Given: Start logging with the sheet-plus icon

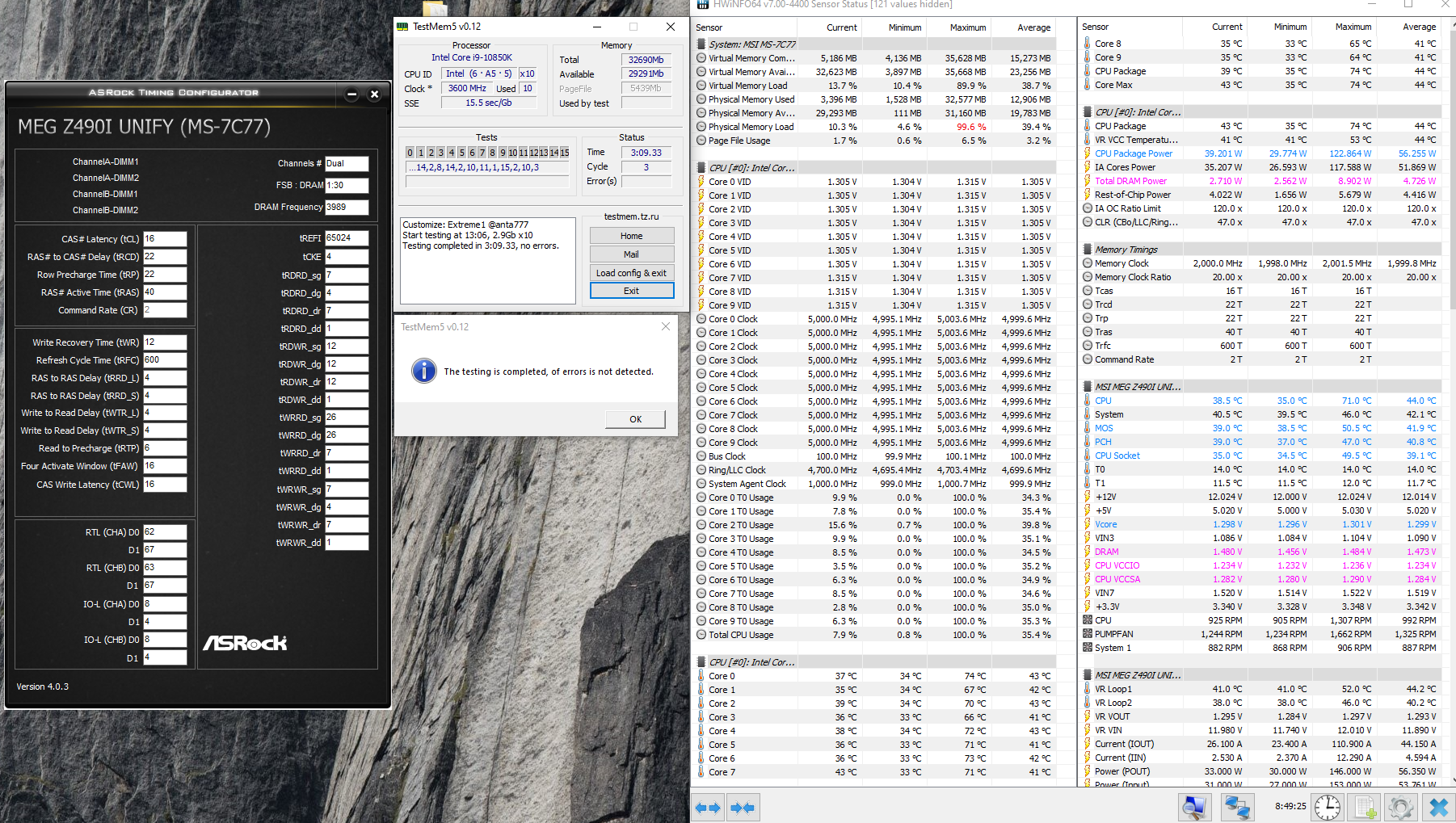Looking at the screenshot, I should 1365,807.
